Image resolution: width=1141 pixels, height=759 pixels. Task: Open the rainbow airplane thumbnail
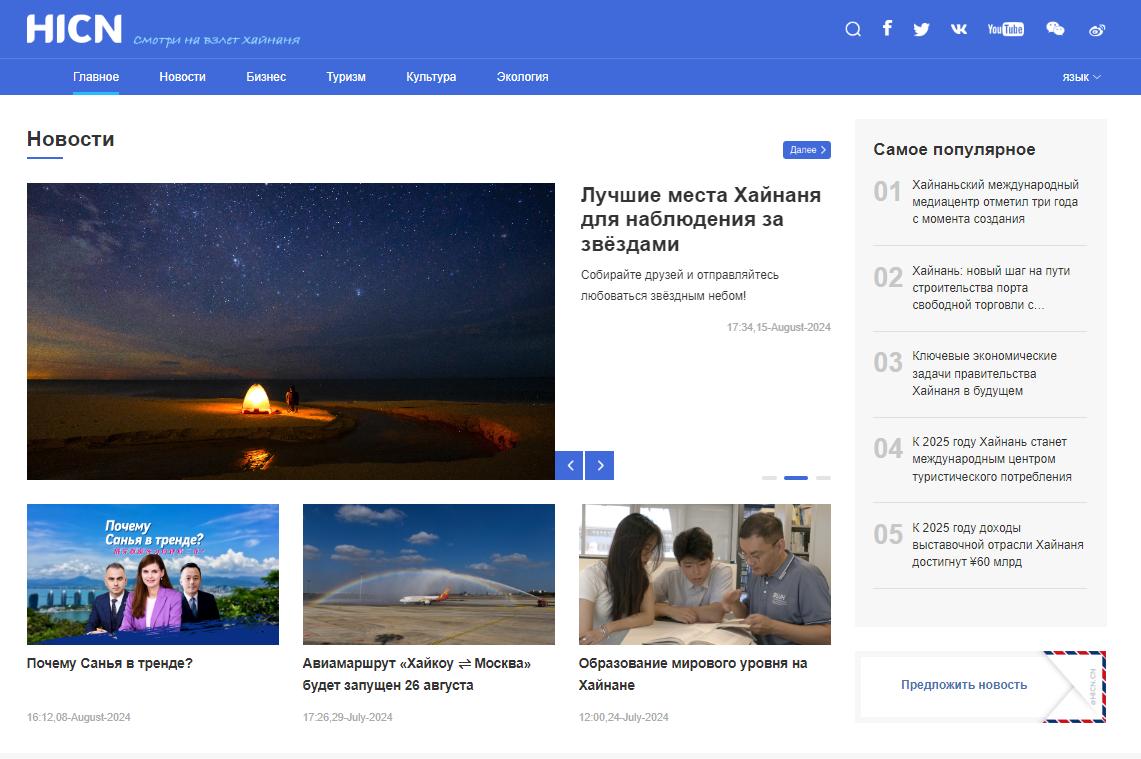tap(428, 574)
